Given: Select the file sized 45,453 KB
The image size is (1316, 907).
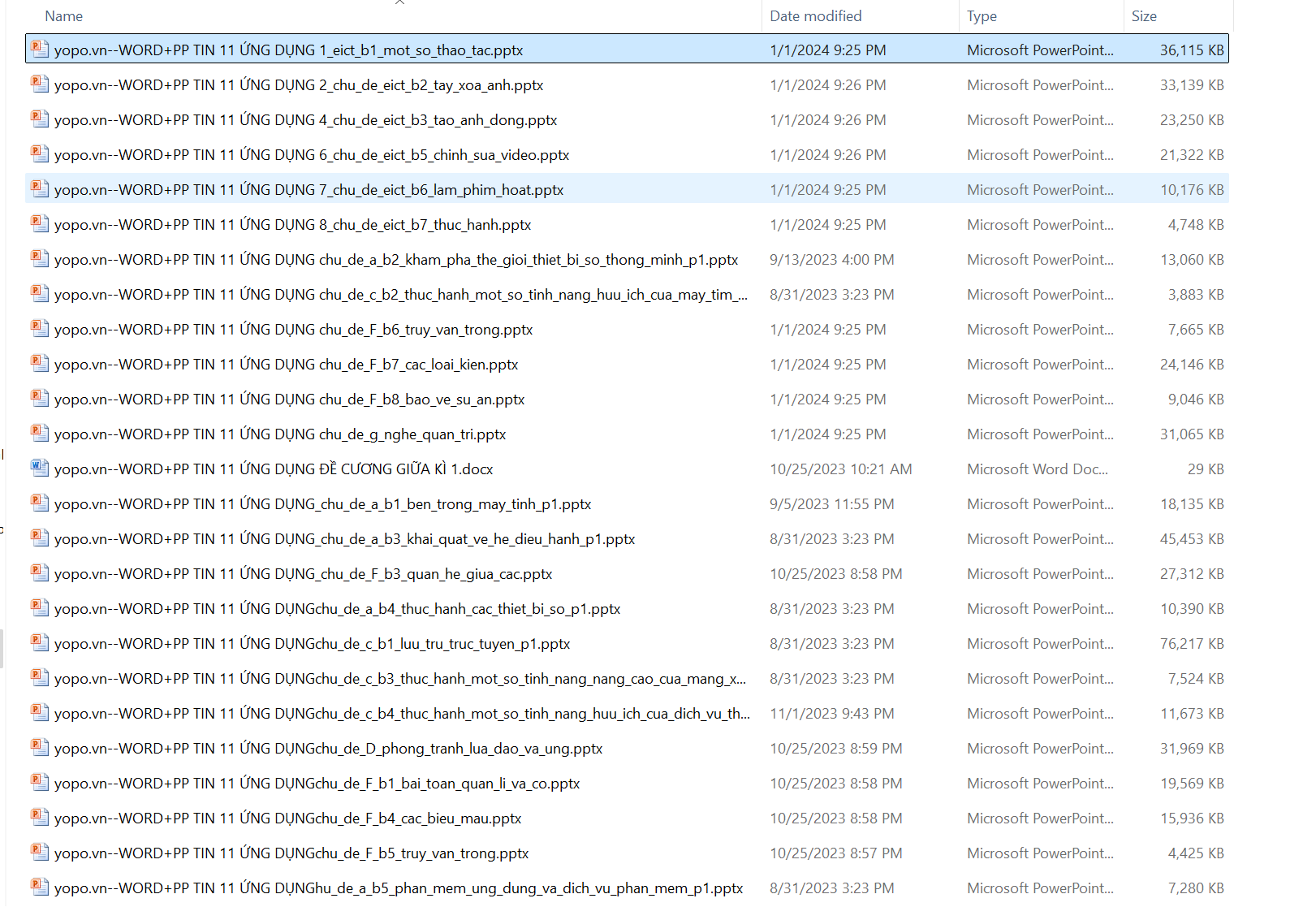Looking at the screenshot, I should point(344,539).
